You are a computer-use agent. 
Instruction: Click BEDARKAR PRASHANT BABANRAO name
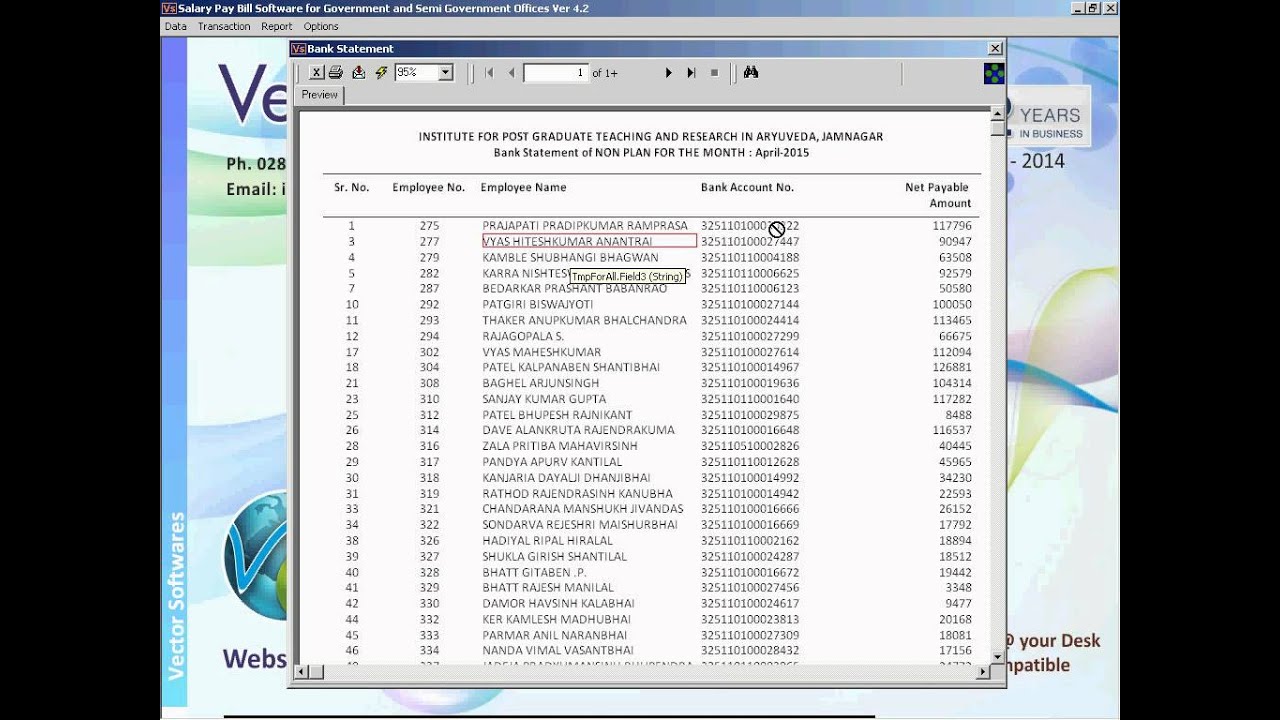click(574, 288)
